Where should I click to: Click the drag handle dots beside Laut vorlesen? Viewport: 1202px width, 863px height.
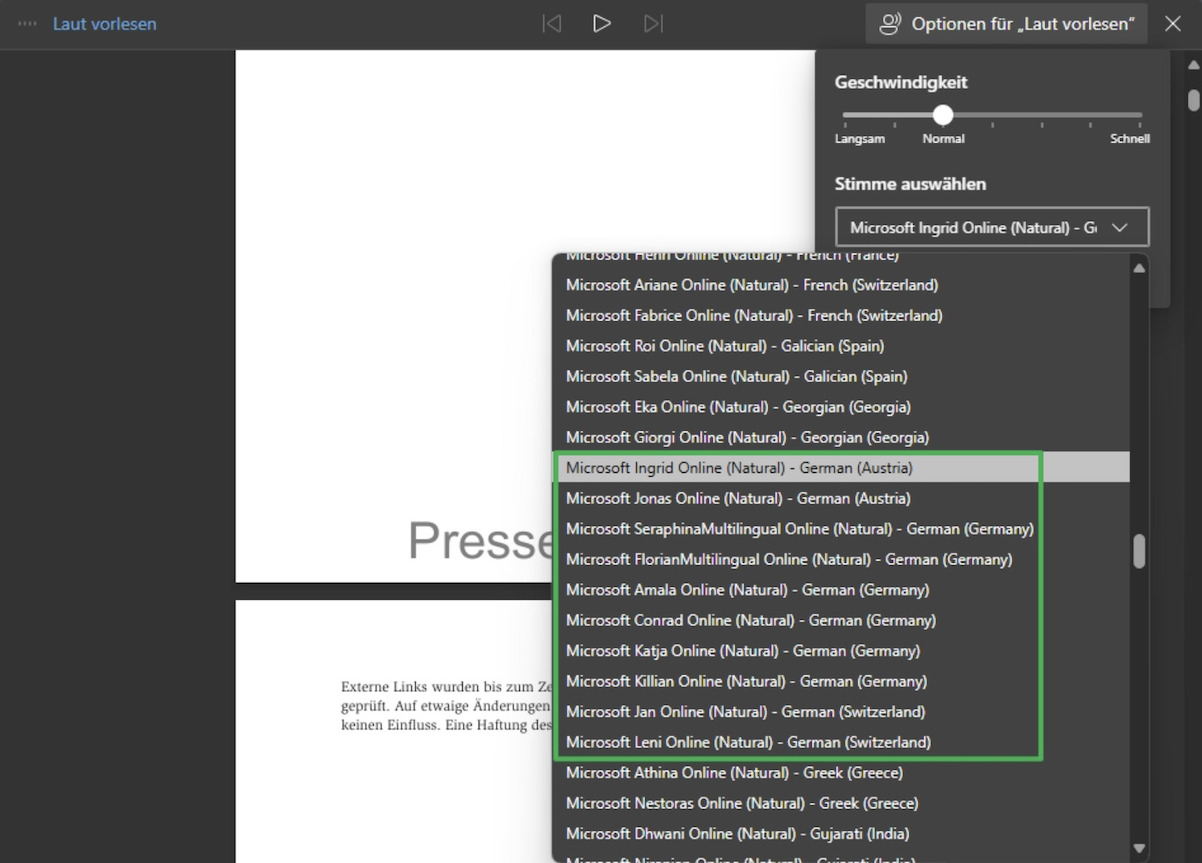(x=28, y=23)
